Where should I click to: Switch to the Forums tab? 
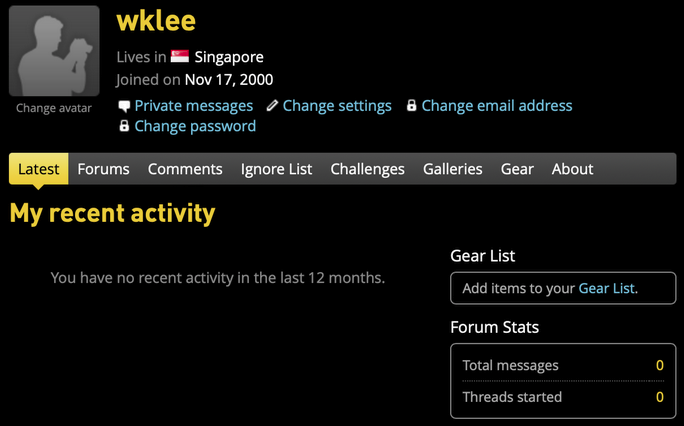click(x=104, y=169)
